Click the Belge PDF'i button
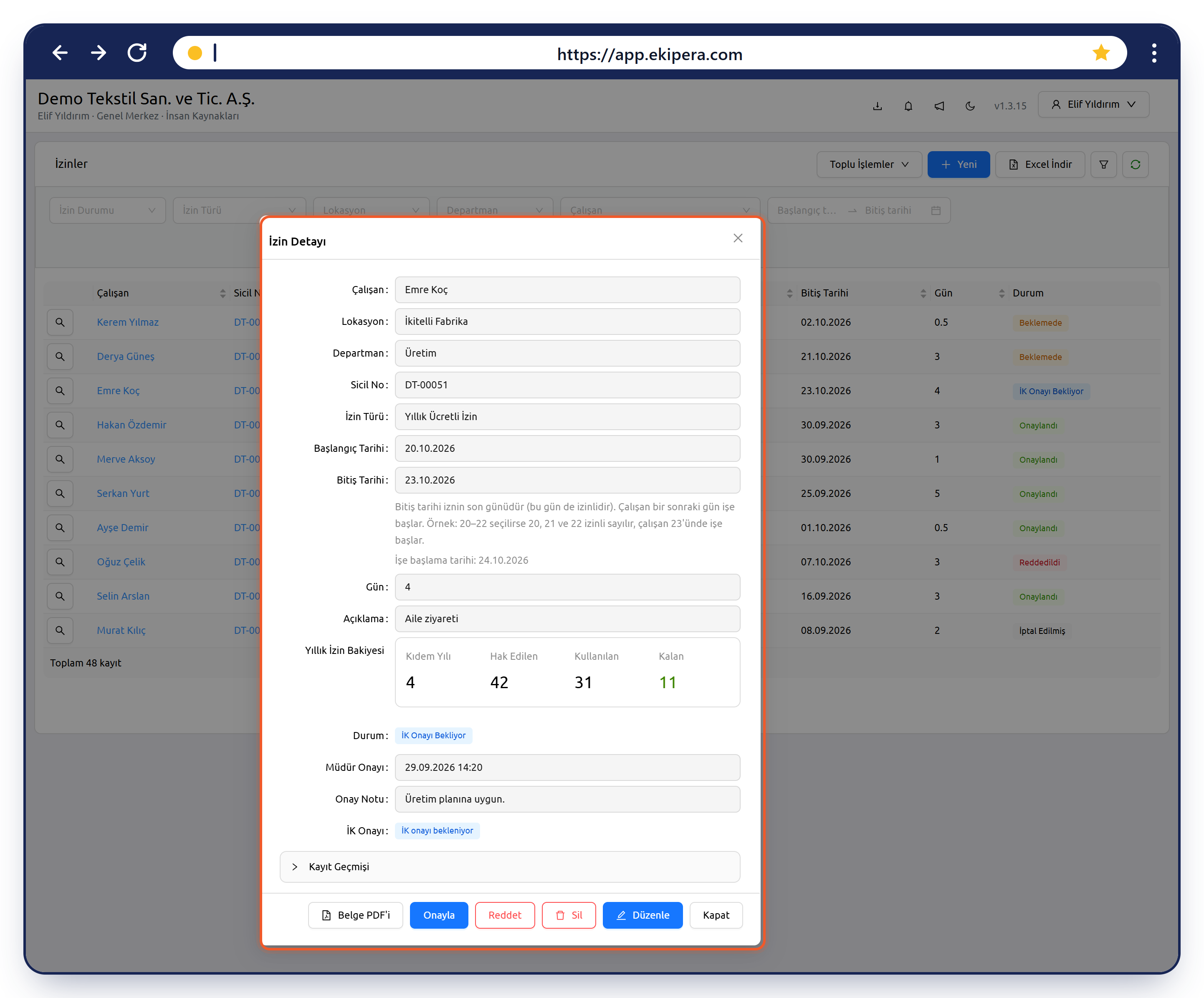Image resolution: width=1204 pixels, height=998 pixels. 355,915
